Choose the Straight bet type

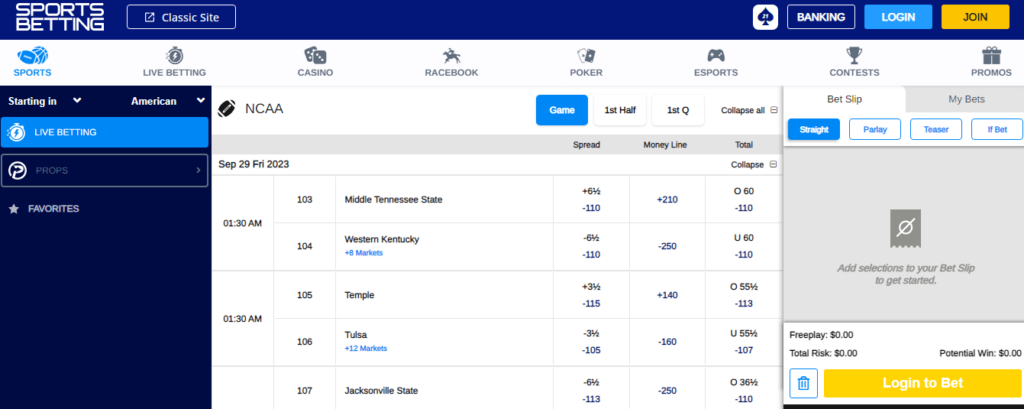(814, 129)
